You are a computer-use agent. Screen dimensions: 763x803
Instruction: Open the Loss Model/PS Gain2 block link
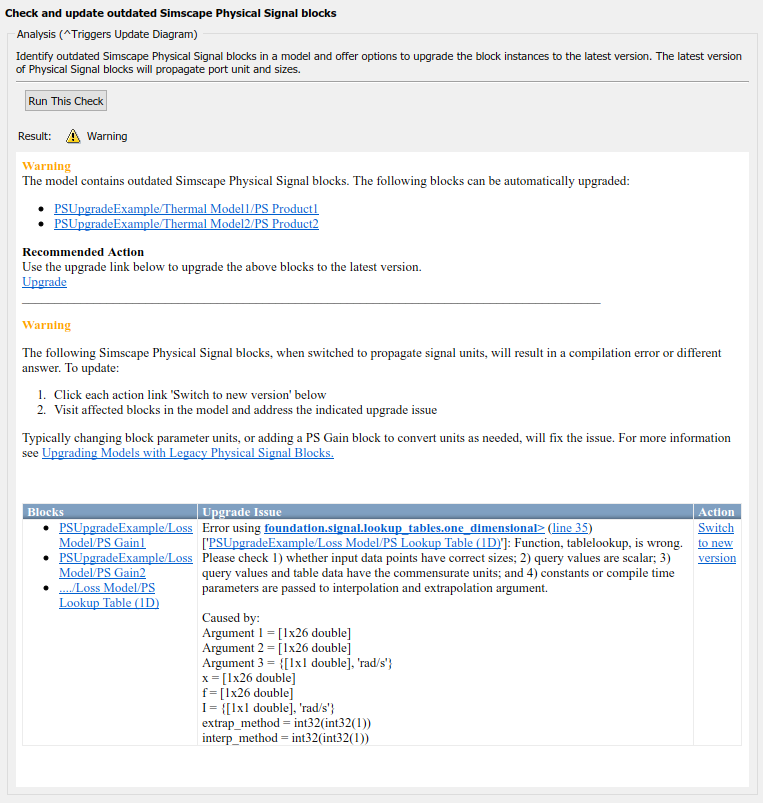125,565
